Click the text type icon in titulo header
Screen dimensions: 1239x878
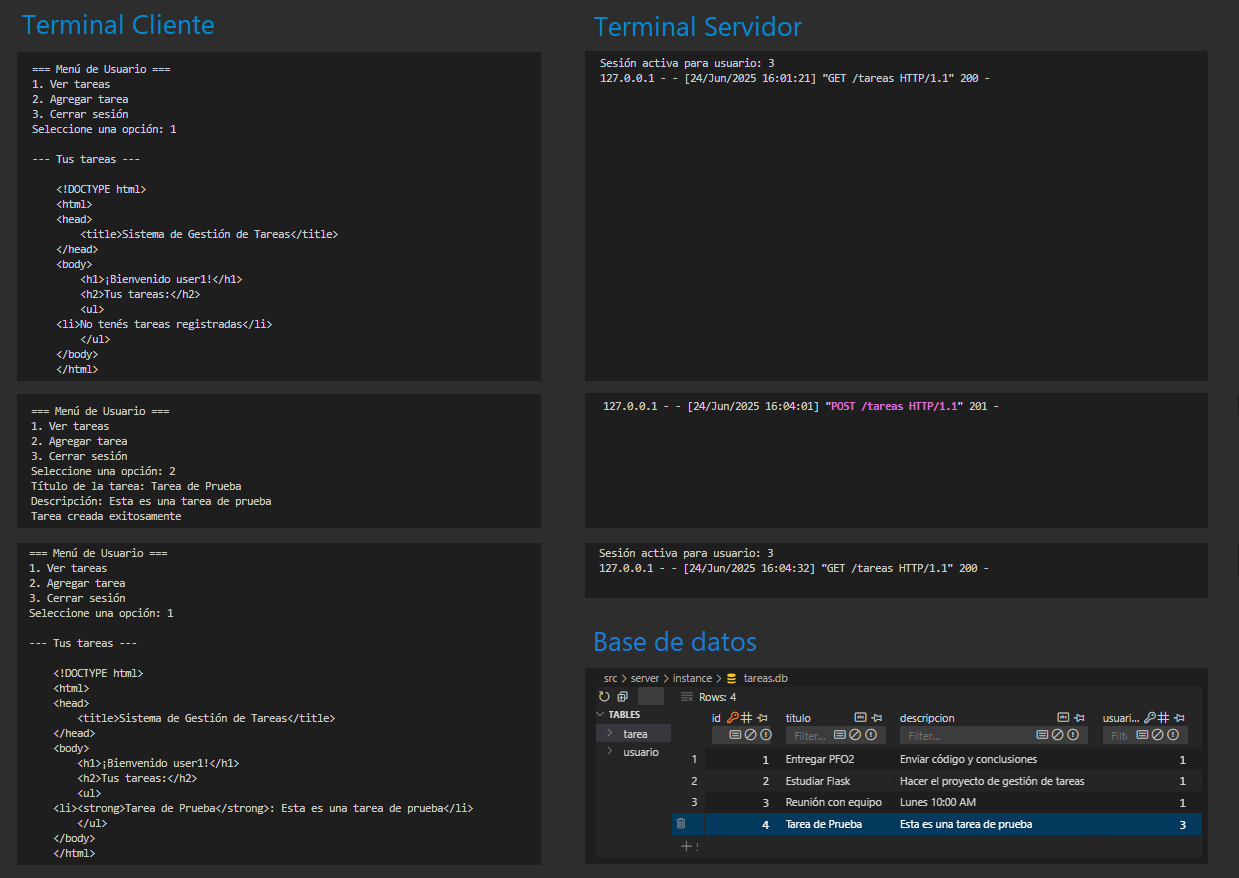click(x=860, y=718)
